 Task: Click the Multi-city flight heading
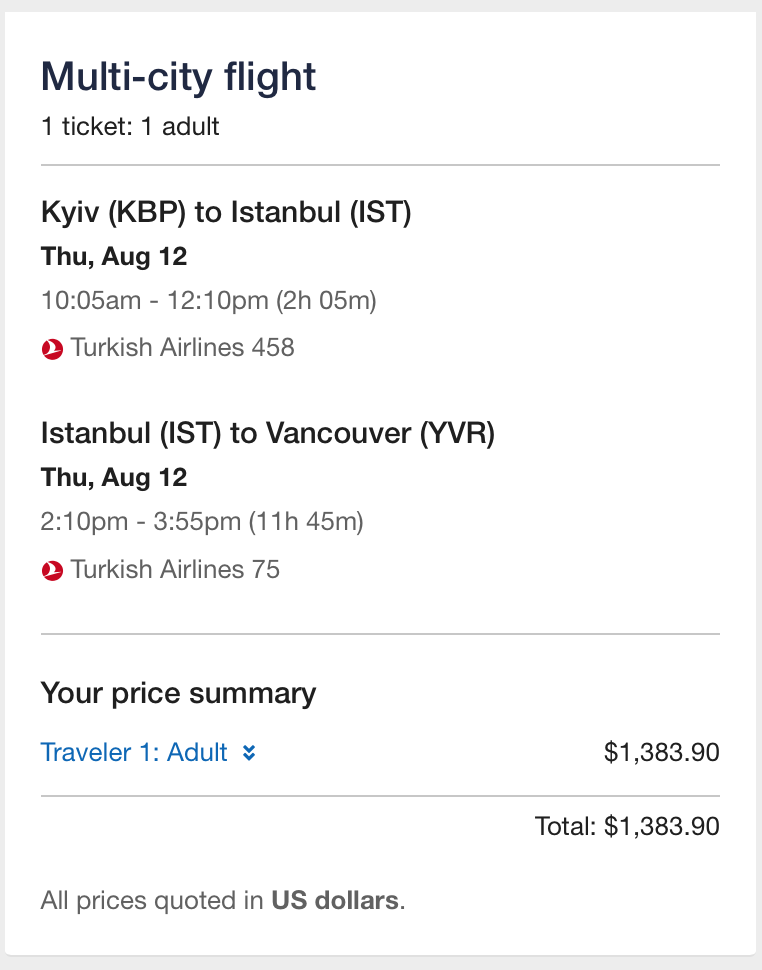coord(178,77)
